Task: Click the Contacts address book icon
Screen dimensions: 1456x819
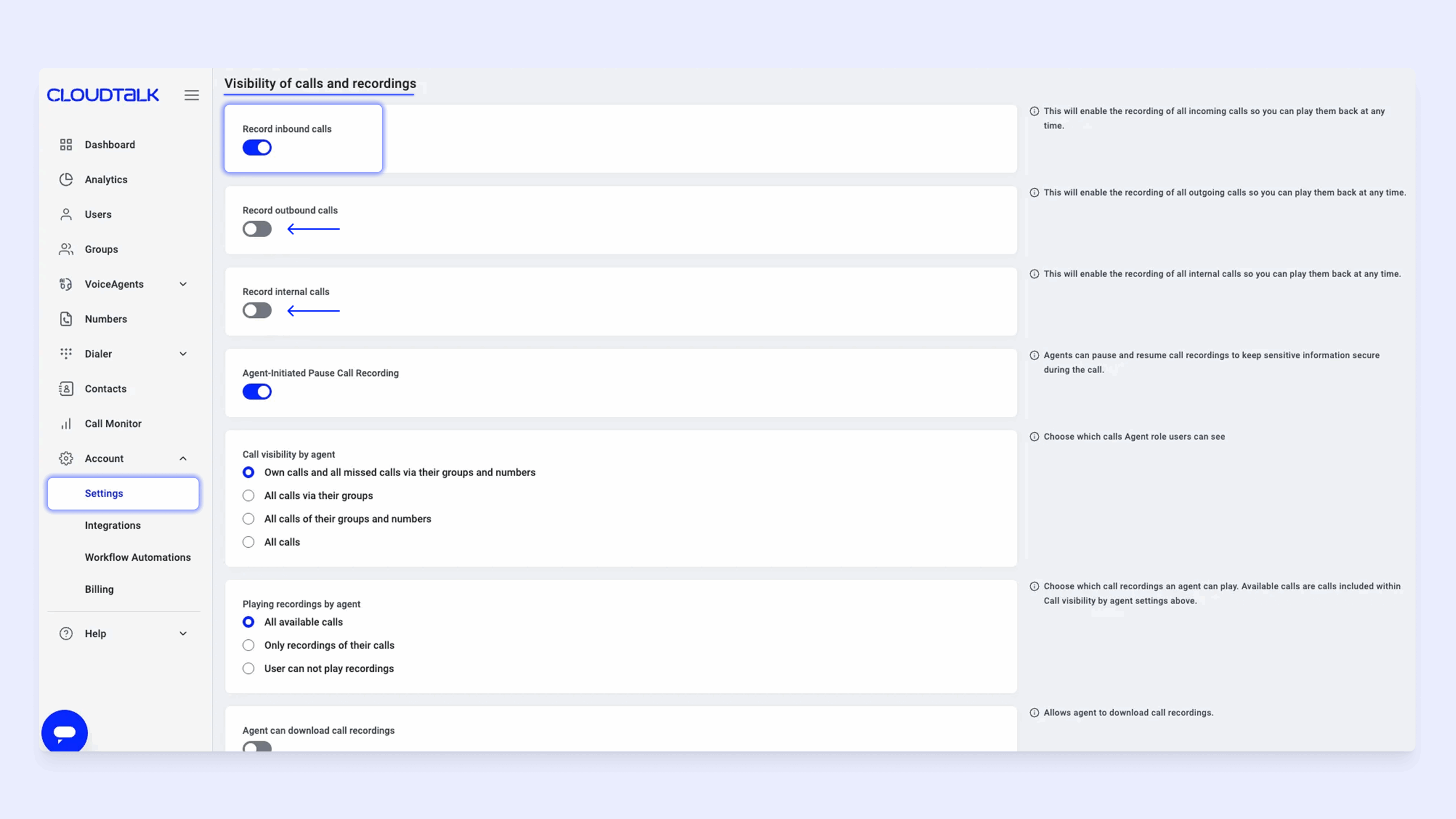Action: pyautogui.click(x=66, y=388)
